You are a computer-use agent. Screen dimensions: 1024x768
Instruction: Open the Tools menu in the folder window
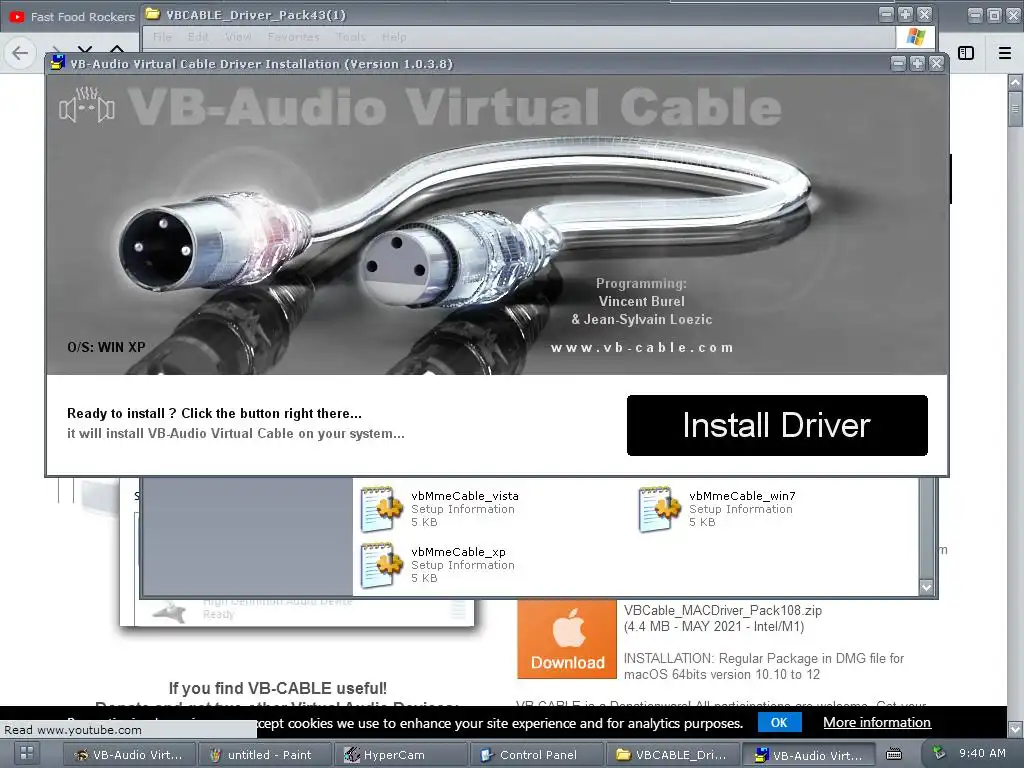(x=351, y=37)
